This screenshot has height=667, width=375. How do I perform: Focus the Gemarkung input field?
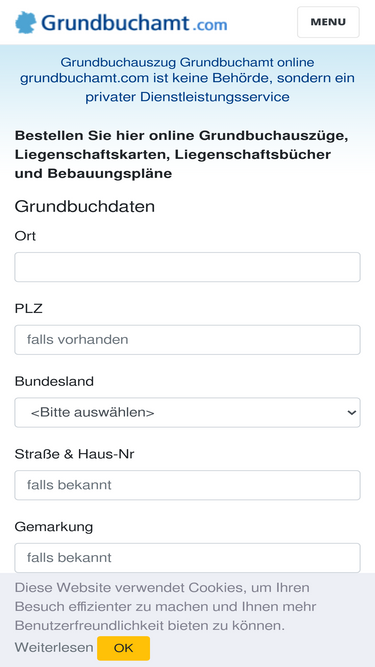pos(188,558)
